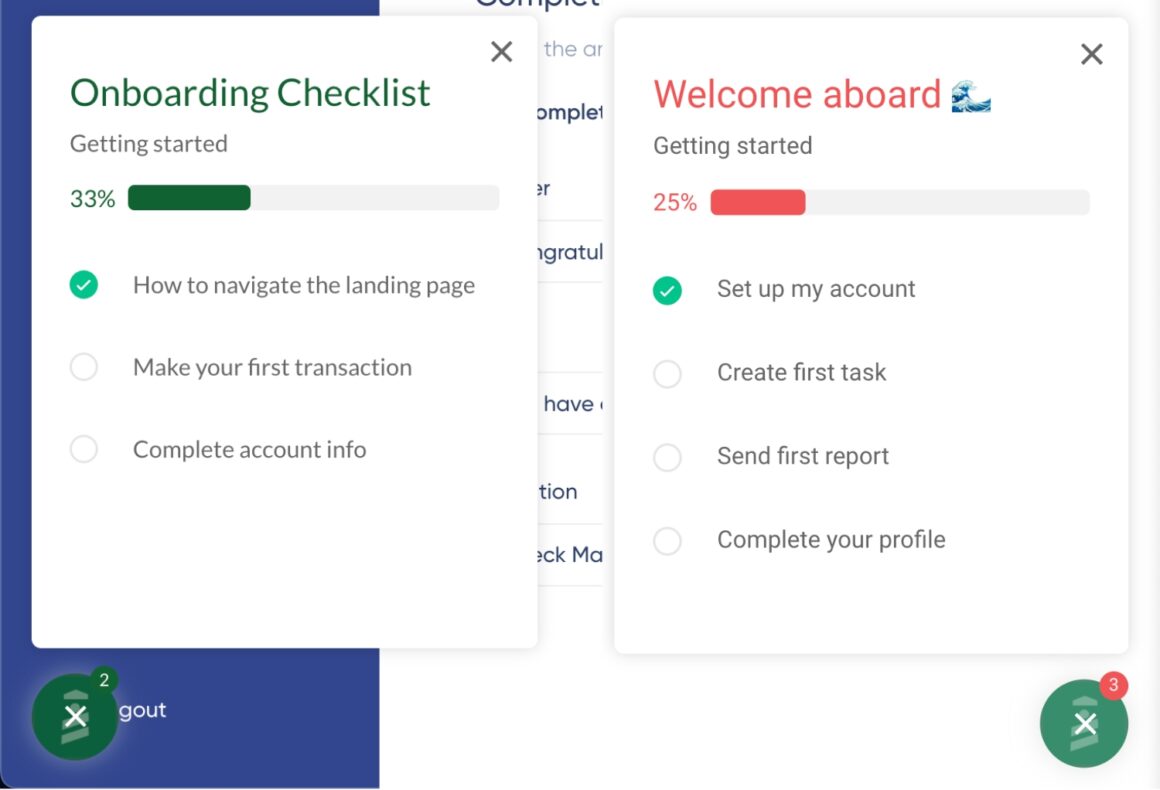1160x790 pixels.
Task: Check the Complete account info circle
Action: (84, 449)
